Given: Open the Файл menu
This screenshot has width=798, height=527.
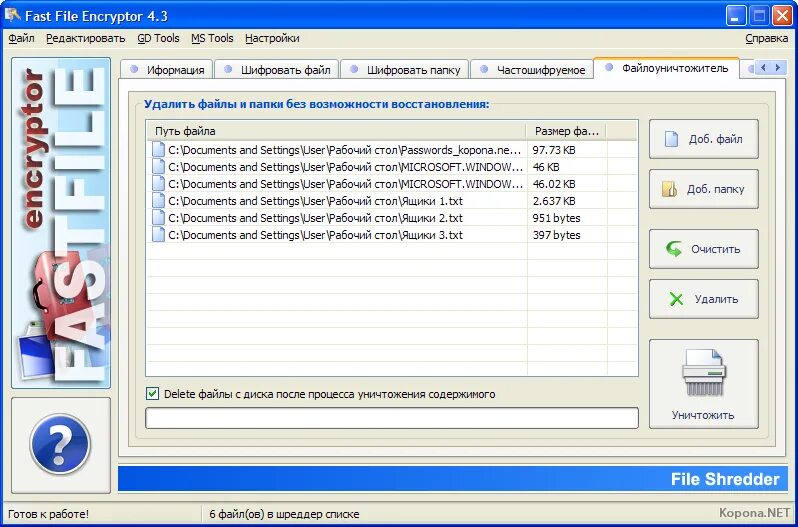Looking at the screenshot, I should [x=21, y=38].
